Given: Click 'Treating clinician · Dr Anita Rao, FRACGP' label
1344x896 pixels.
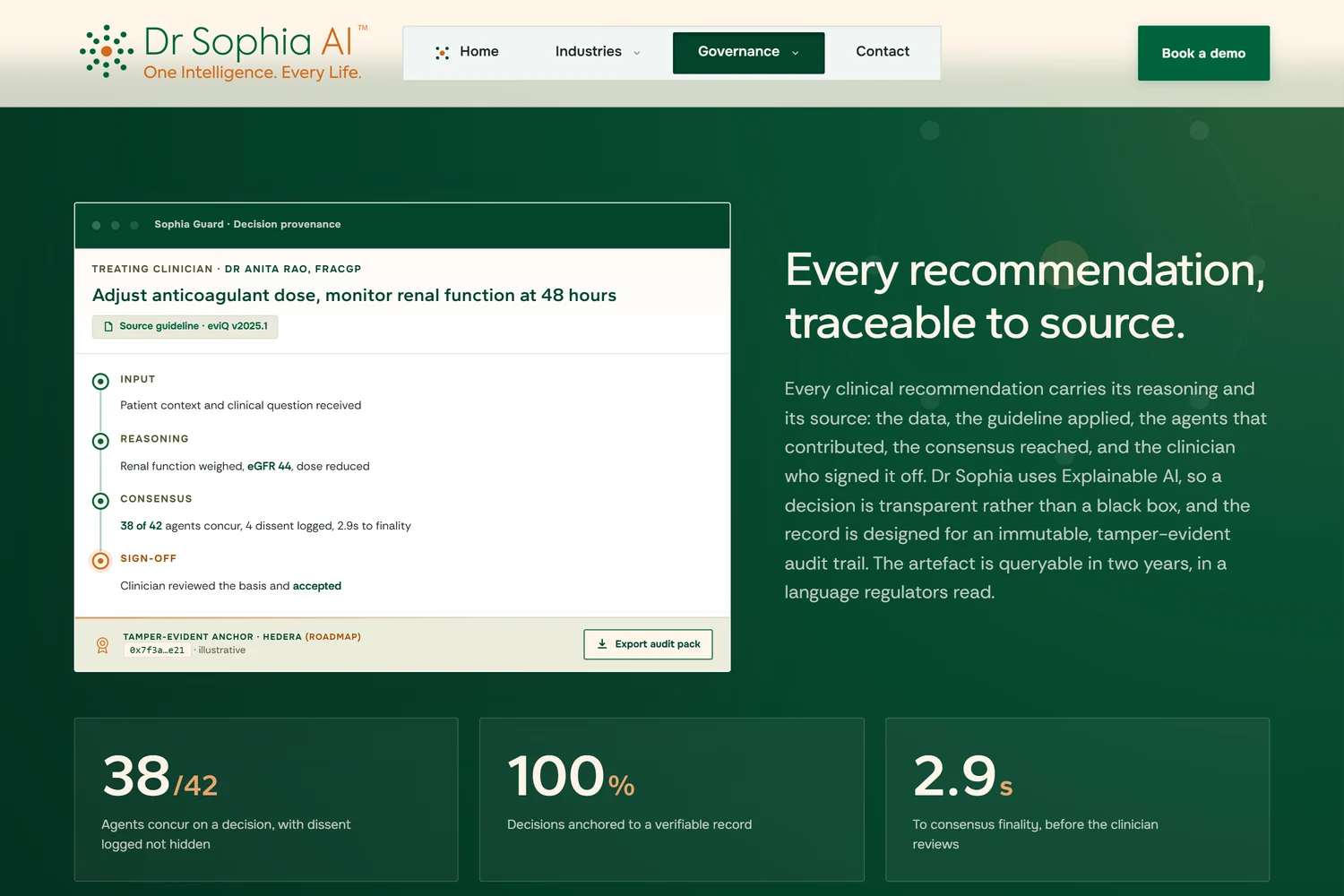Looking at the screenshot, I should (x=227, y=269).
